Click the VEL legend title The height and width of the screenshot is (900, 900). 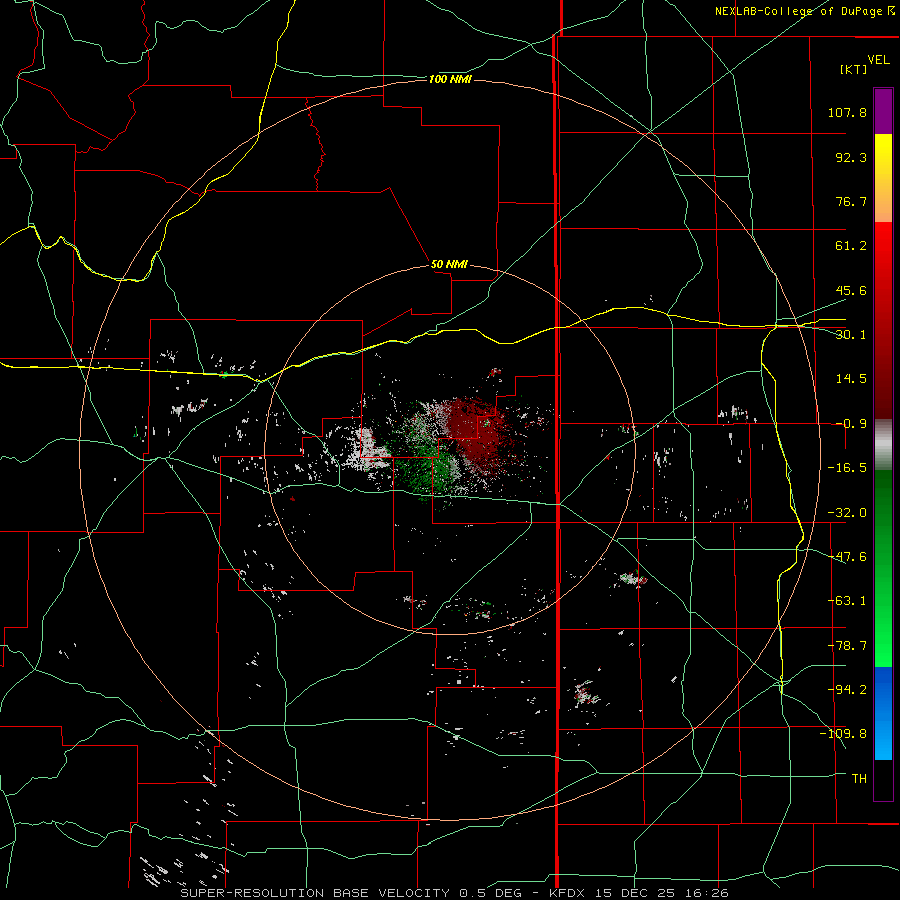point(878,60)
